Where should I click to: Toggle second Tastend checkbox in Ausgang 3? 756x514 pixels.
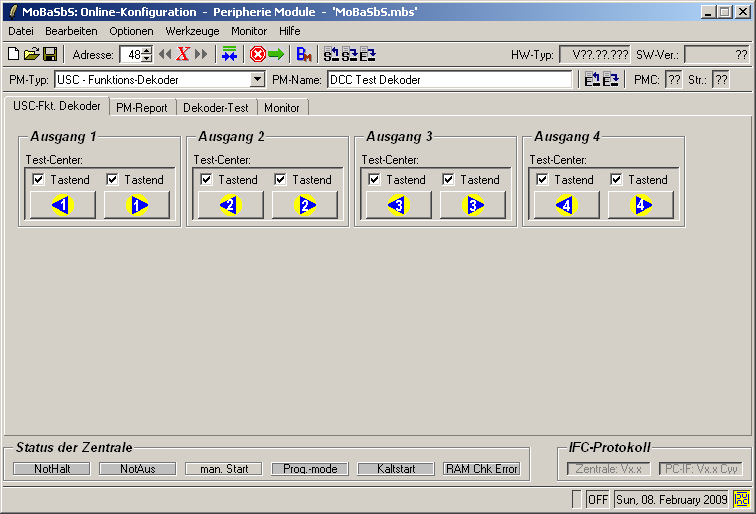[448, 180]
